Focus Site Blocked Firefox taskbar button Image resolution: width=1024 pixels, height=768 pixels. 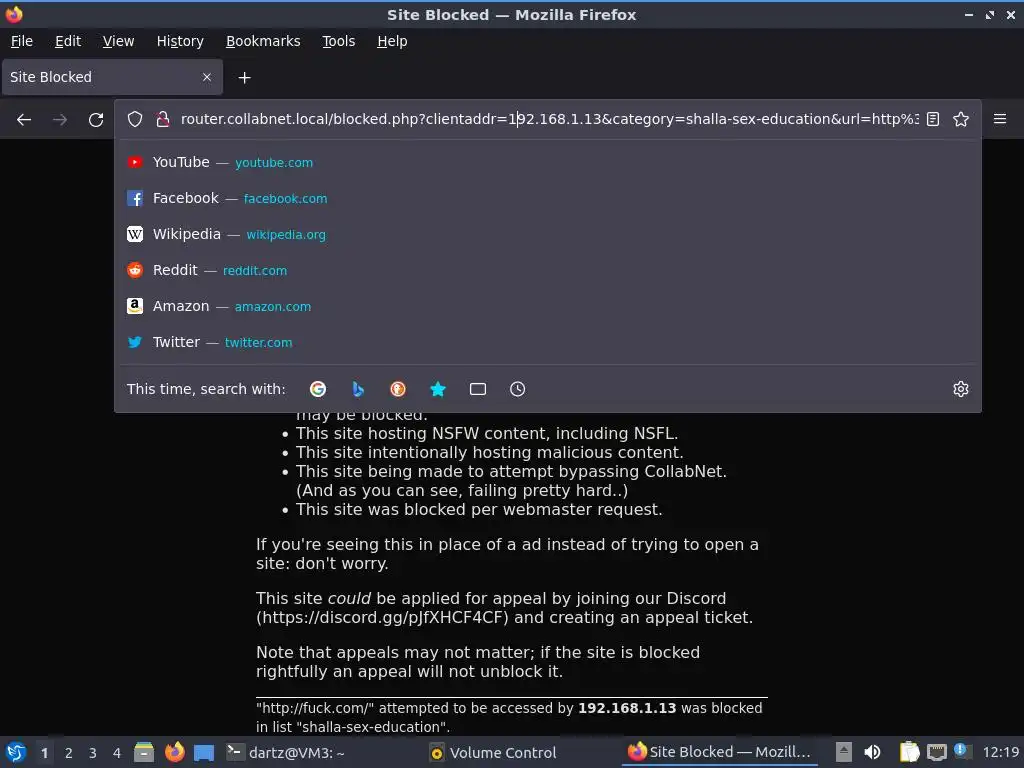(x=720, y=752)
